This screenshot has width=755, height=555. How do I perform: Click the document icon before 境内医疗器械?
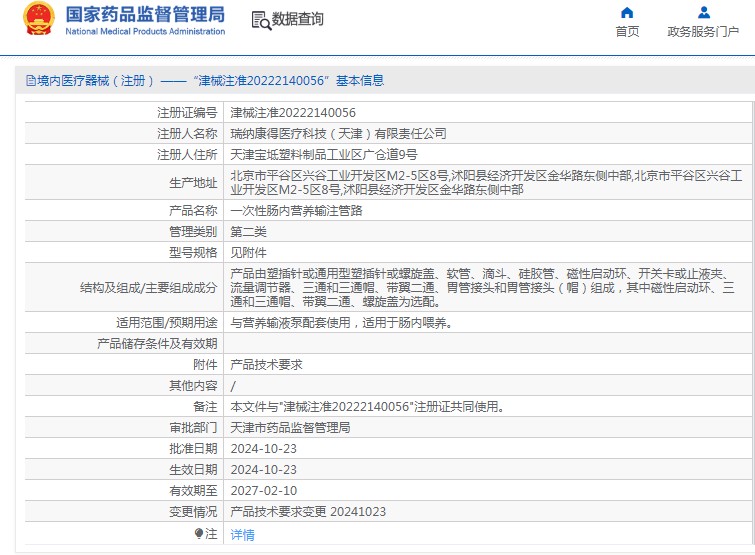31,80
